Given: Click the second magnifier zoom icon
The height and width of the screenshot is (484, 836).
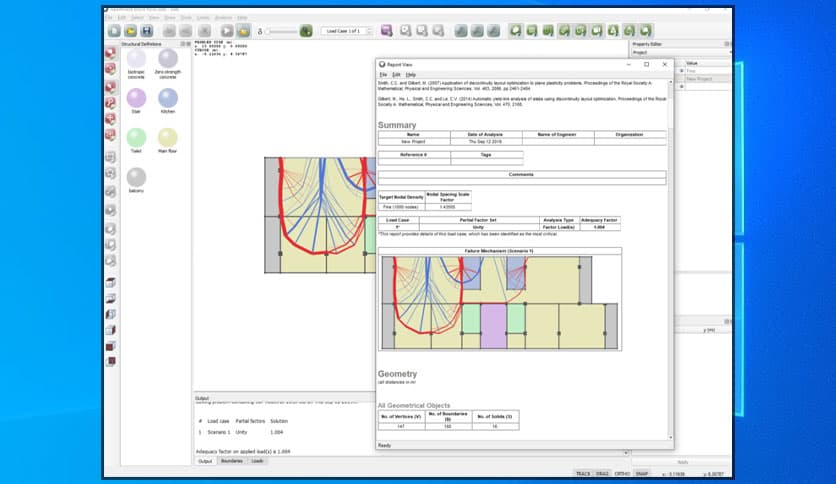Looking at the screenshot, I should 422,31.
